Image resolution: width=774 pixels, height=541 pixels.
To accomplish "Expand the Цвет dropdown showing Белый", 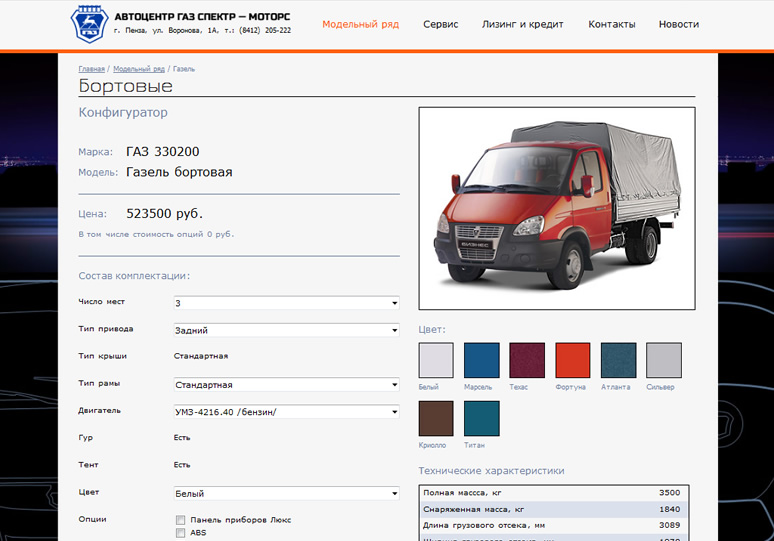I will pos(286,493).
